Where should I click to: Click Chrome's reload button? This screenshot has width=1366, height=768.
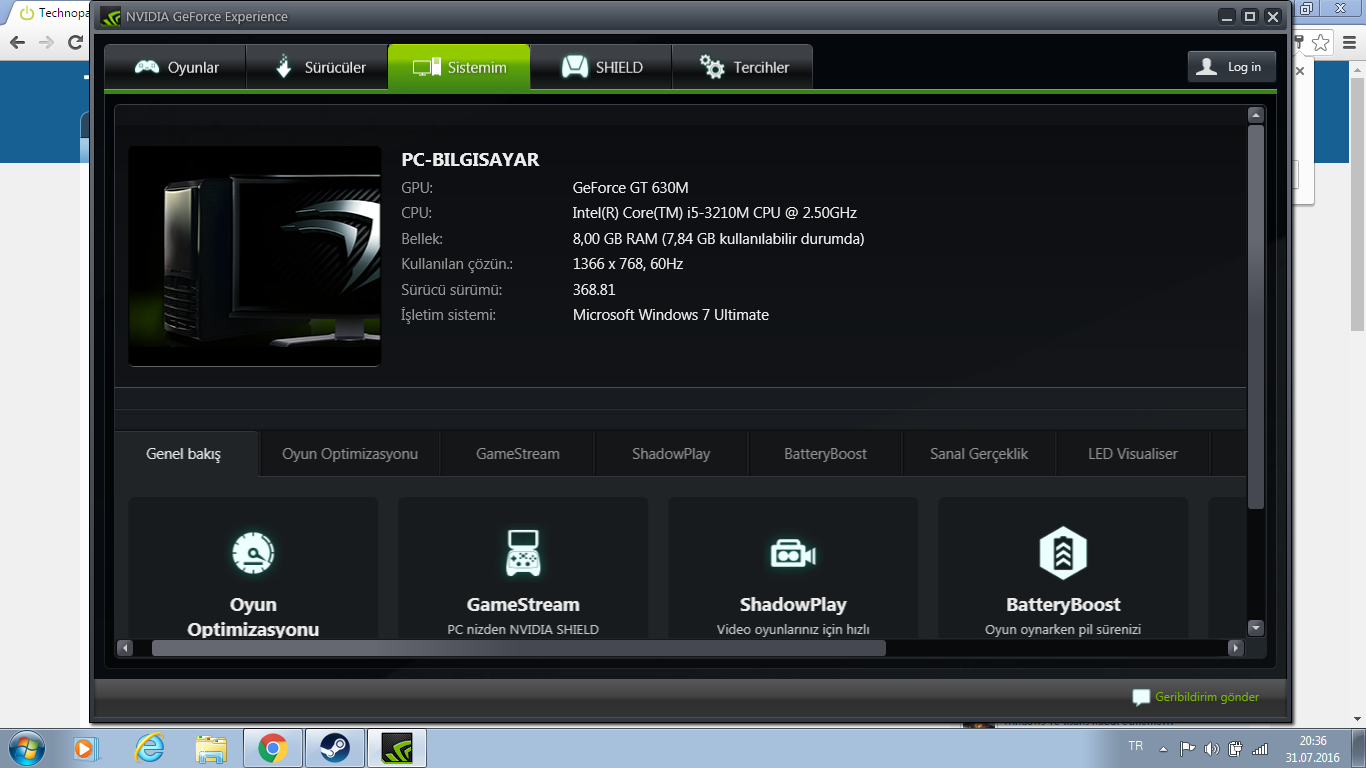tap(75, 42)
